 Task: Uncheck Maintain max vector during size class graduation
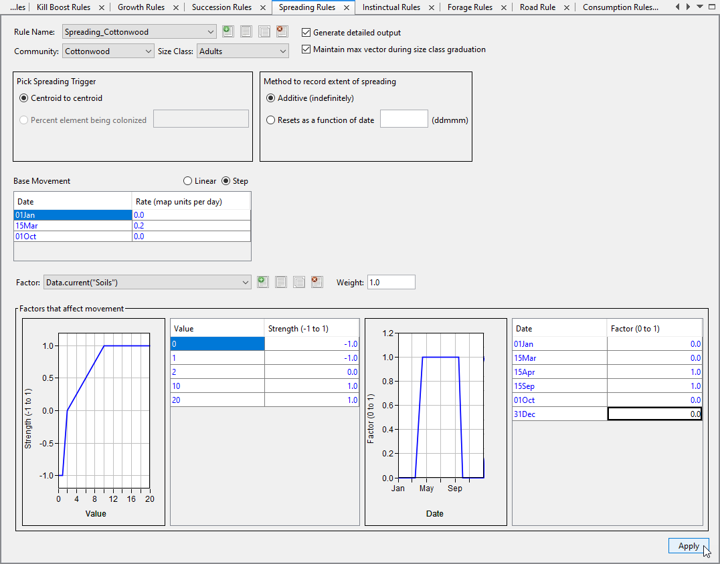pyautogui.click(x=306, y=49)
